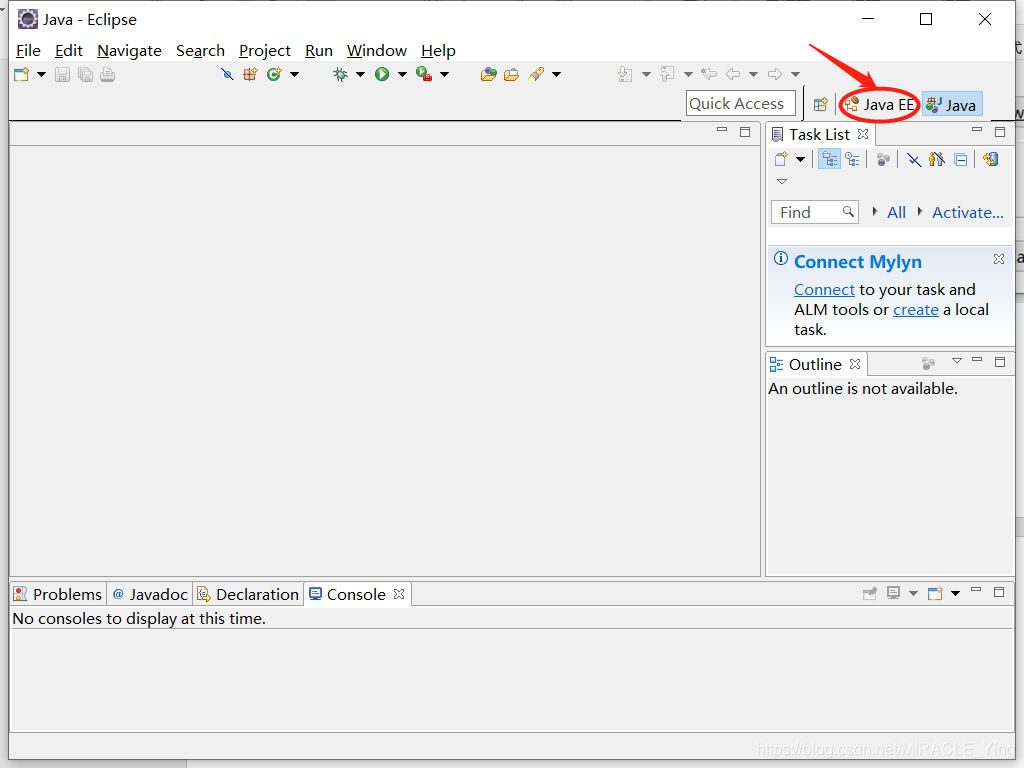
Task: Select the Java perspective button
Action: (x=952, y=105)
